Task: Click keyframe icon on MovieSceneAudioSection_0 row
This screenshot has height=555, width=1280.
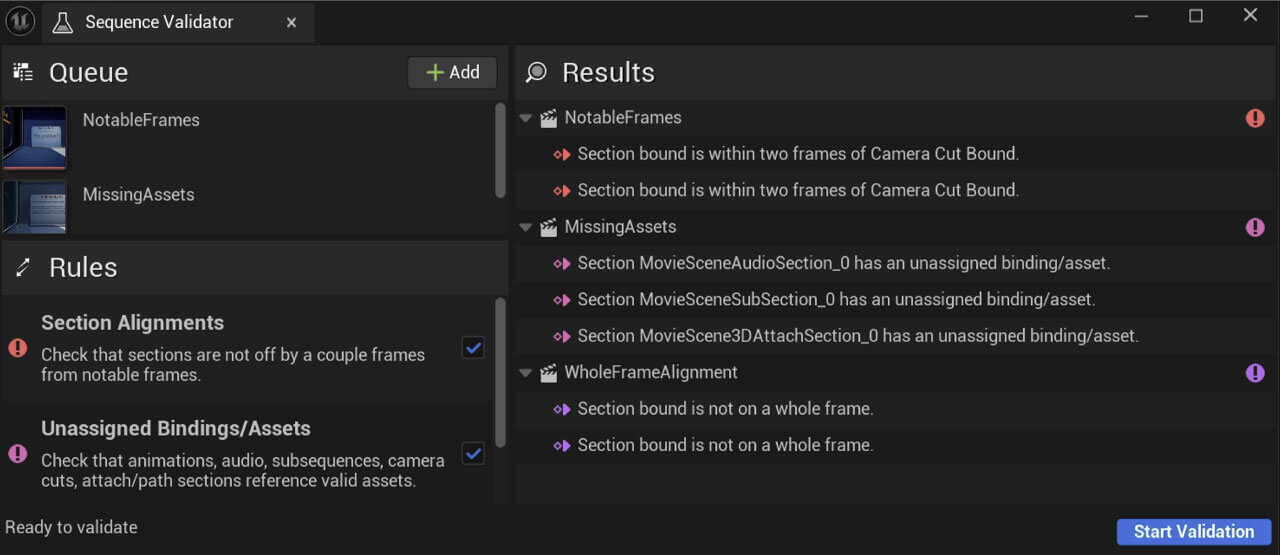Action: click(x=562, y=264)
